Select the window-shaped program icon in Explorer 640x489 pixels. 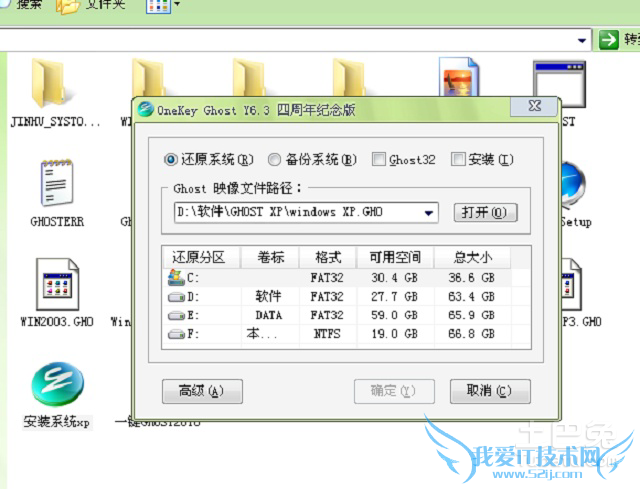click(x=560, y=84)
